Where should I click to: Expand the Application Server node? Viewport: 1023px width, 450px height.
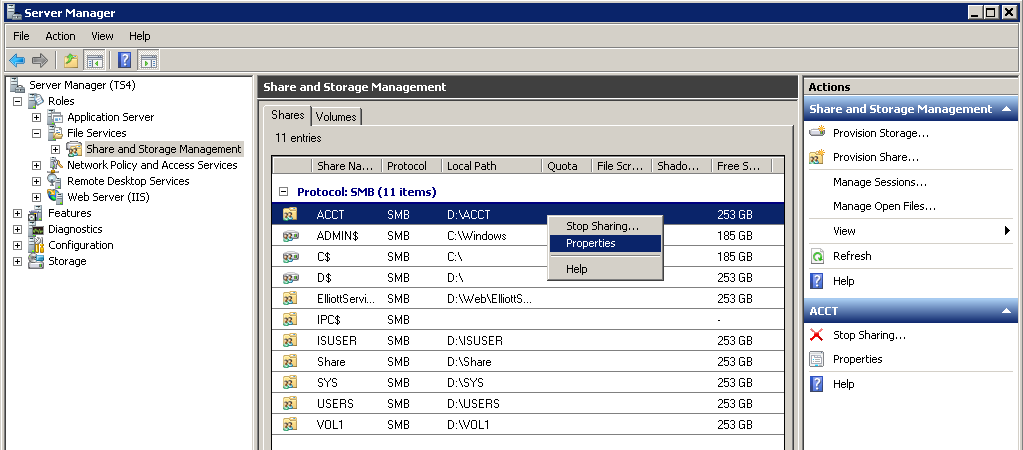(37, 117)
